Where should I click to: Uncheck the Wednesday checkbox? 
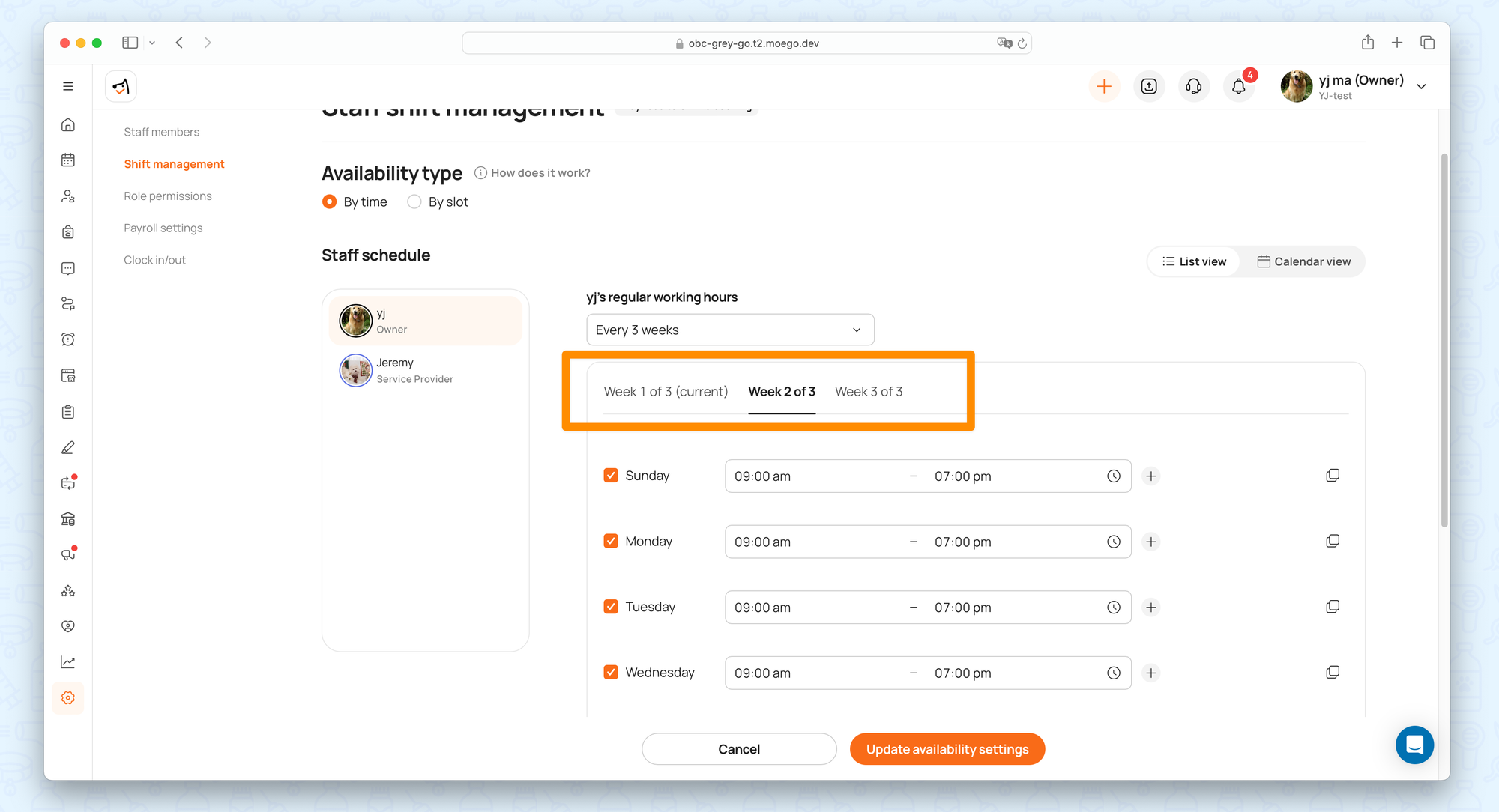click(611, 673)
